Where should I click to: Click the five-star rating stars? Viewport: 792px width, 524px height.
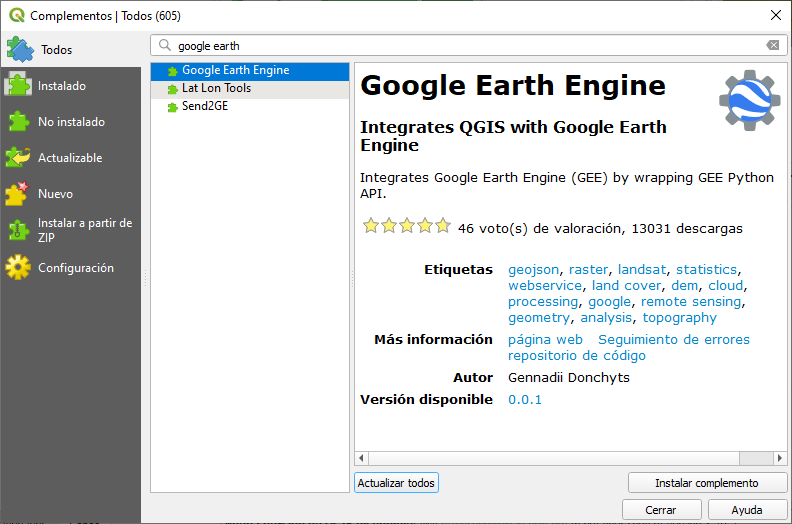click(407, 226)
